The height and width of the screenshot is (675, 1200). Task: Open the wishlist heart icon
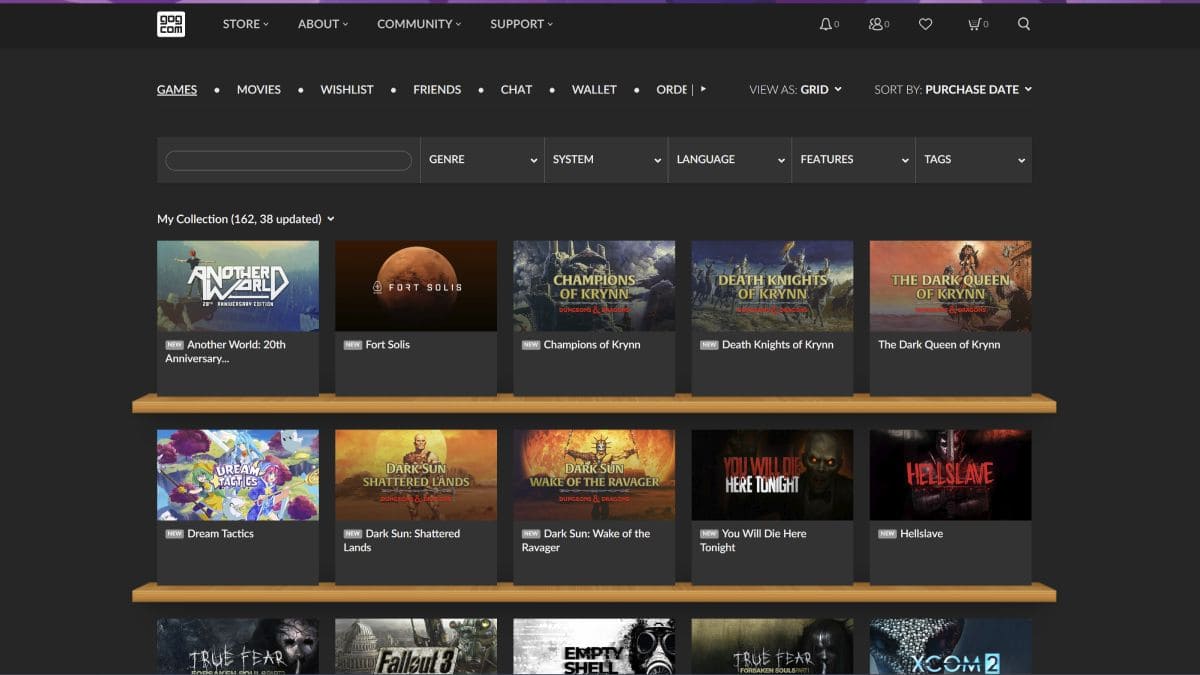click(x=925, y=23)
